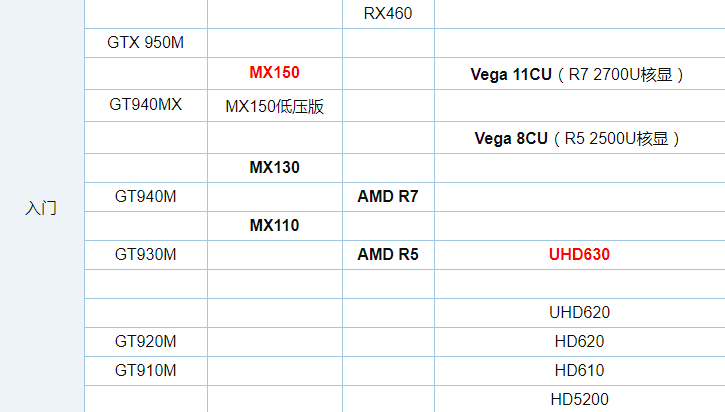Select the HD620 cell
Viewport: 725px width, 412px height.
point(579,342)
